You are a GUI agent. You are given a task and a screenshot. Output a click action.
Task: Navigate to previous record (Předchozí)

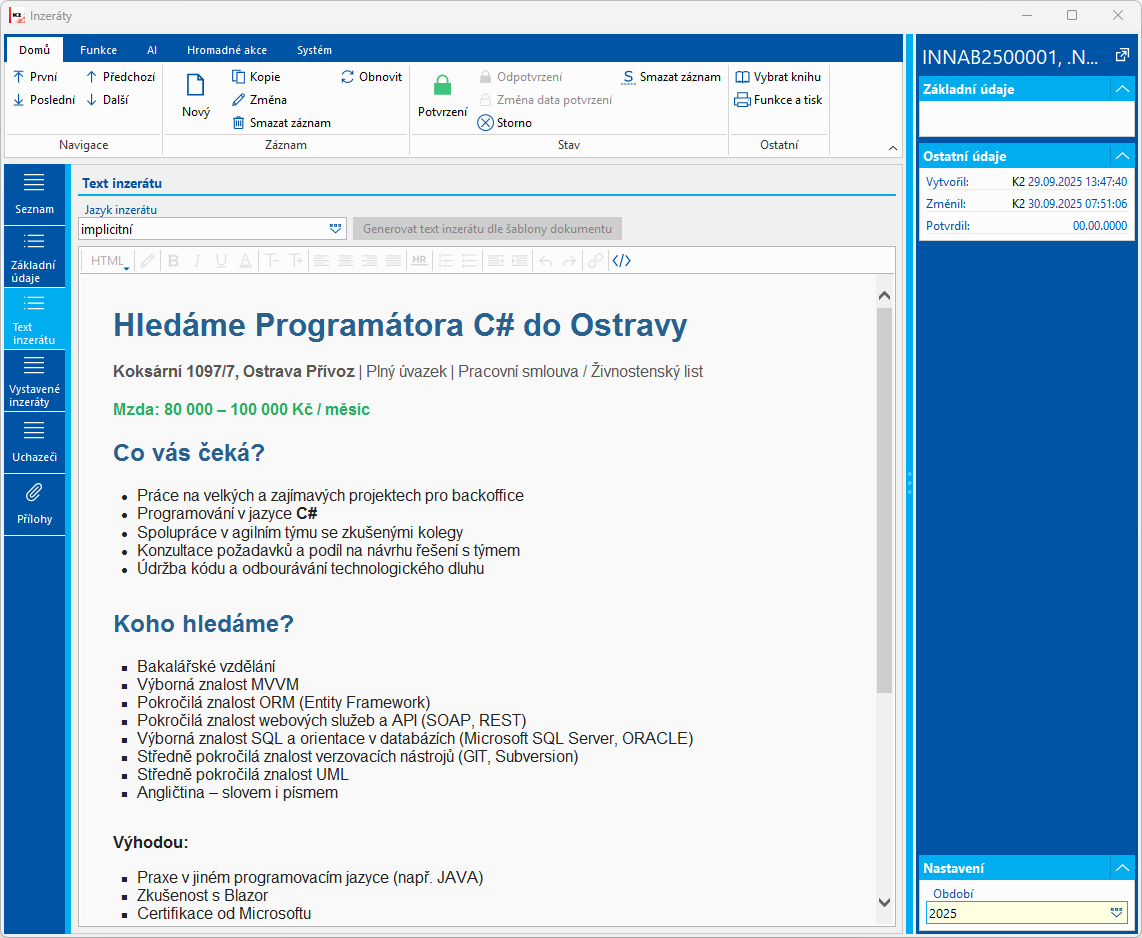point(120,76)
